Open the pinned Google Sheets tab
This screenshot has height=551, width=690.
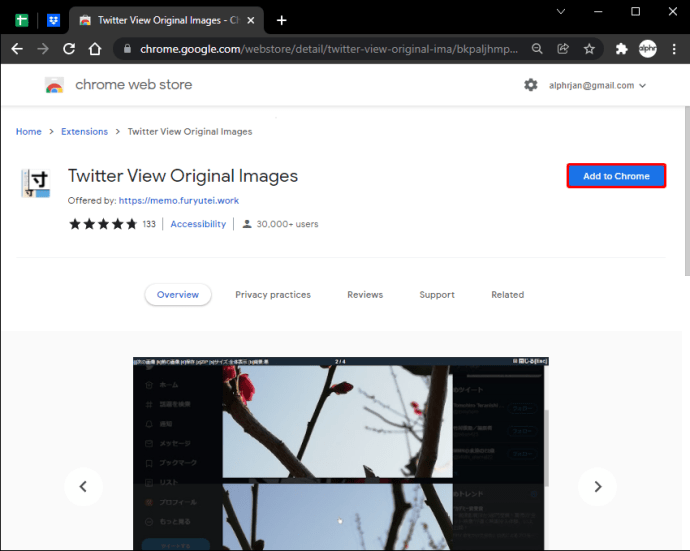[x=22, y=20]
